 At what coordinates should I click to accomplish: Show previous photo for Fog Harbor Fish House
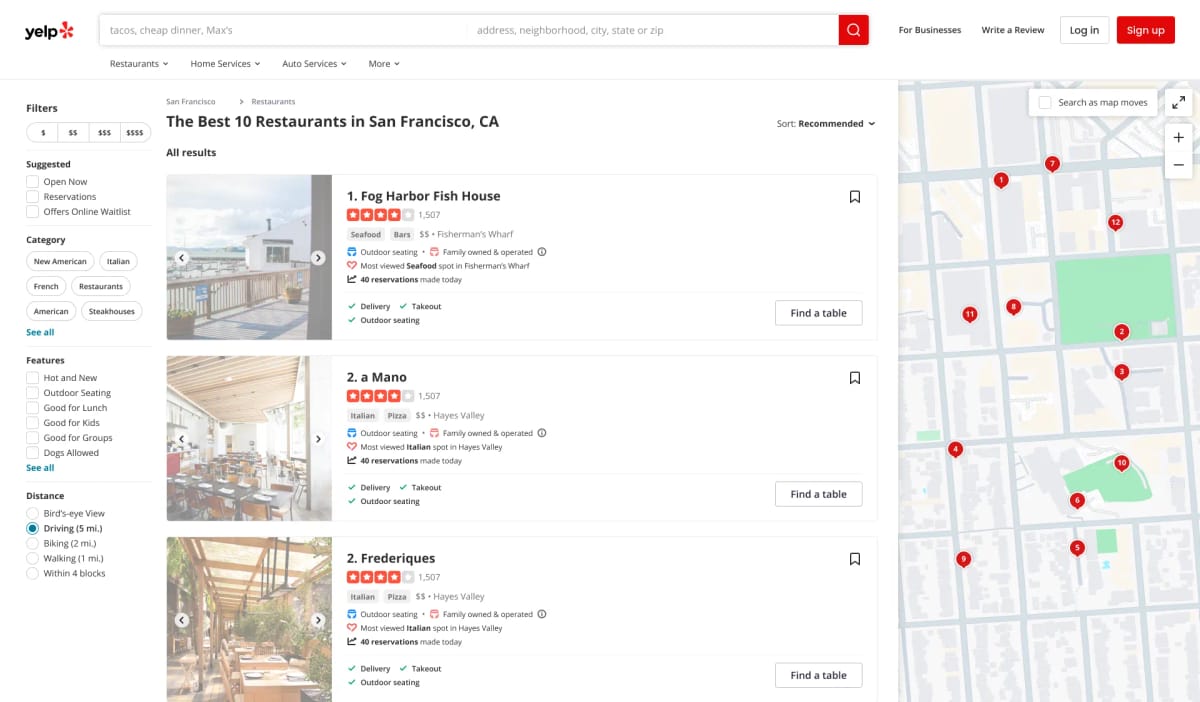pos(181,258)
